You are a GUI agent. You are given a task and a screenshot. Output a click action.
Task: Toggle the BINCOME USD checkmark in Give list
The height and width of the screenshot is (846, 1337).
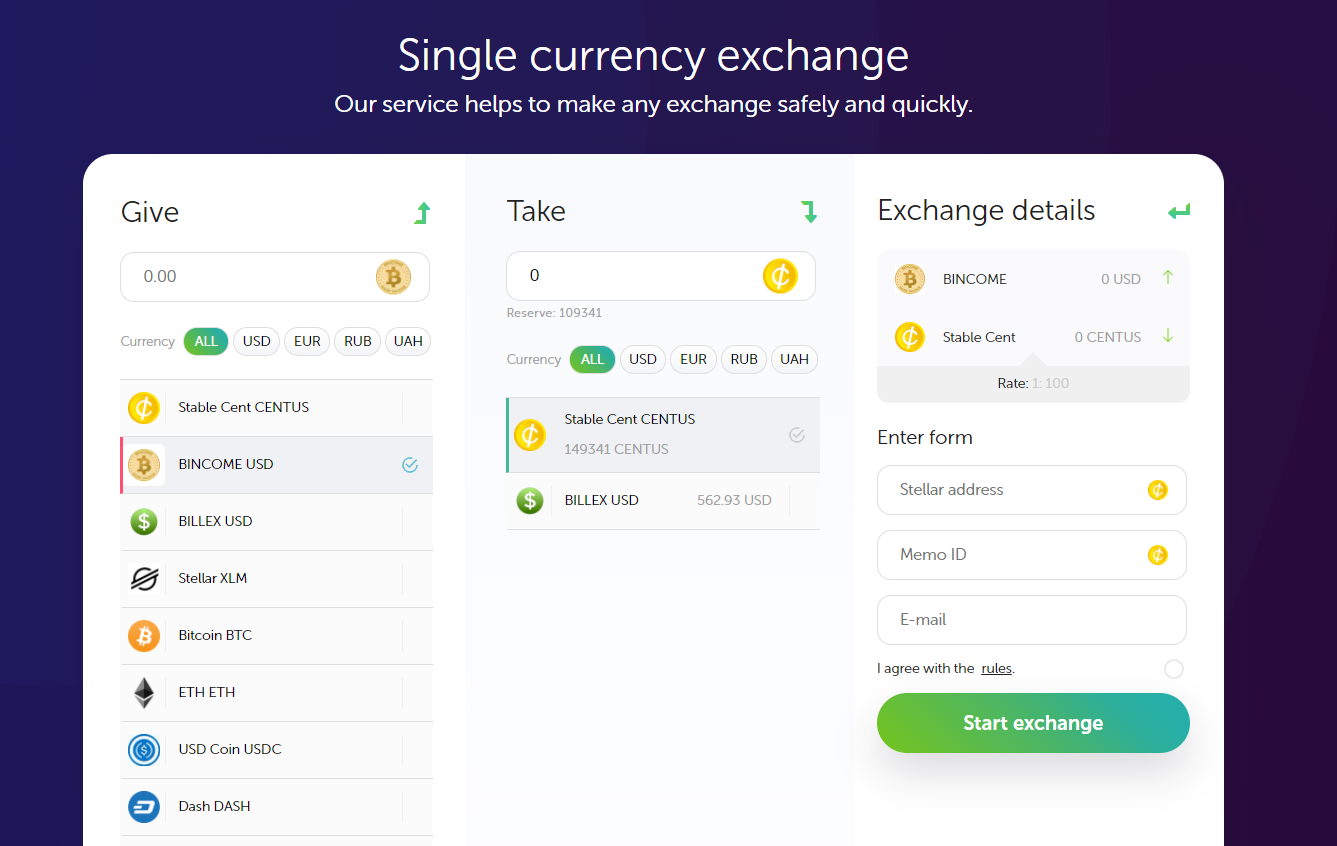coord(410,464)
